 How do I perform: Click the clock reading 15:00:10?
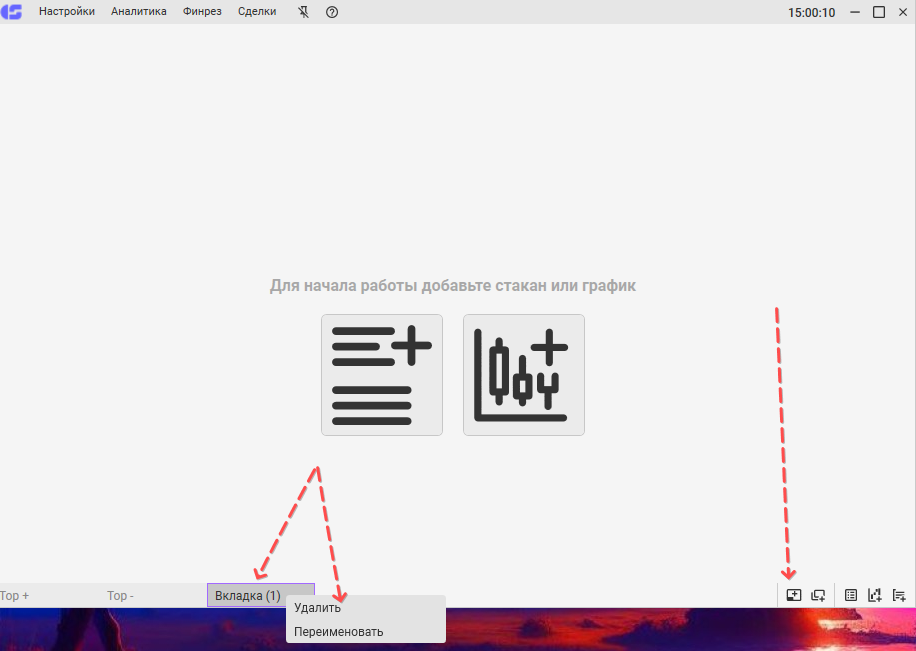click(x=811, y=12)
